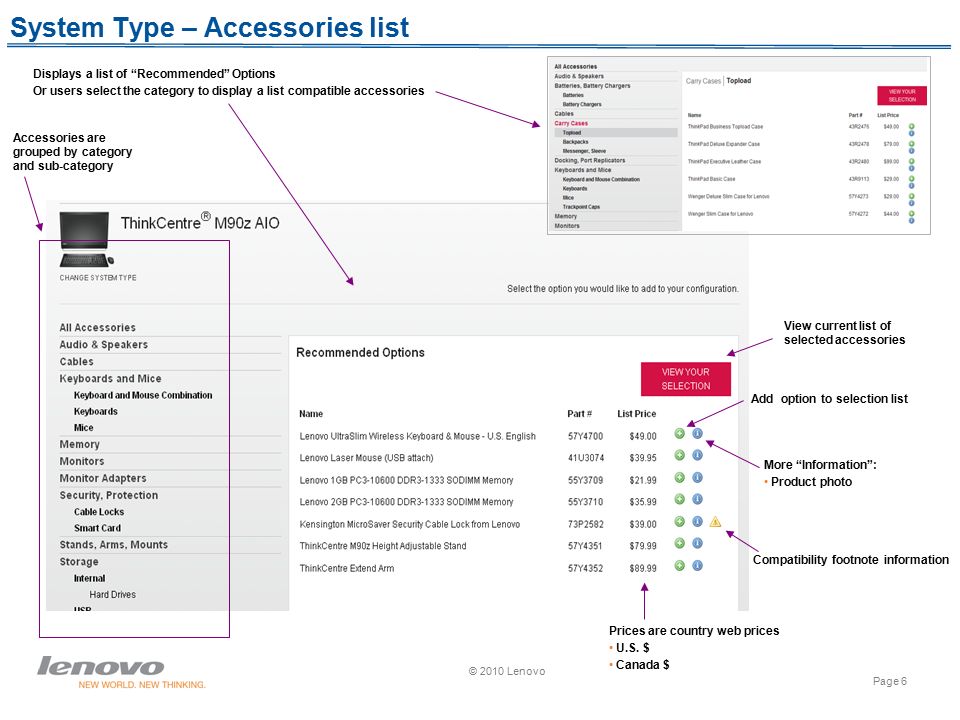
Task: Add ThinkCentre M90z Height Adjustable Stand
Action: tap(679, 543)
